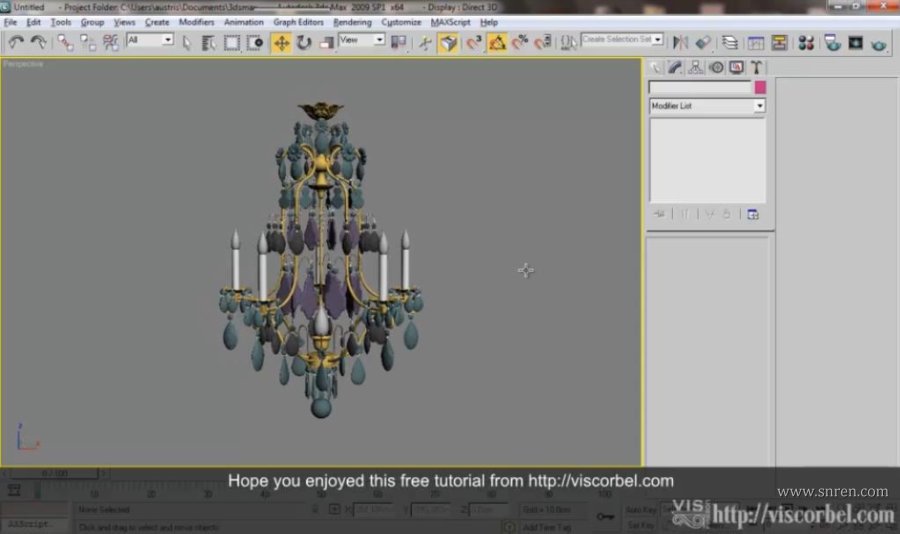This screenshot has width=900, height=534.
Task: Open the Select by Name dialog
Action: point(209,42)
